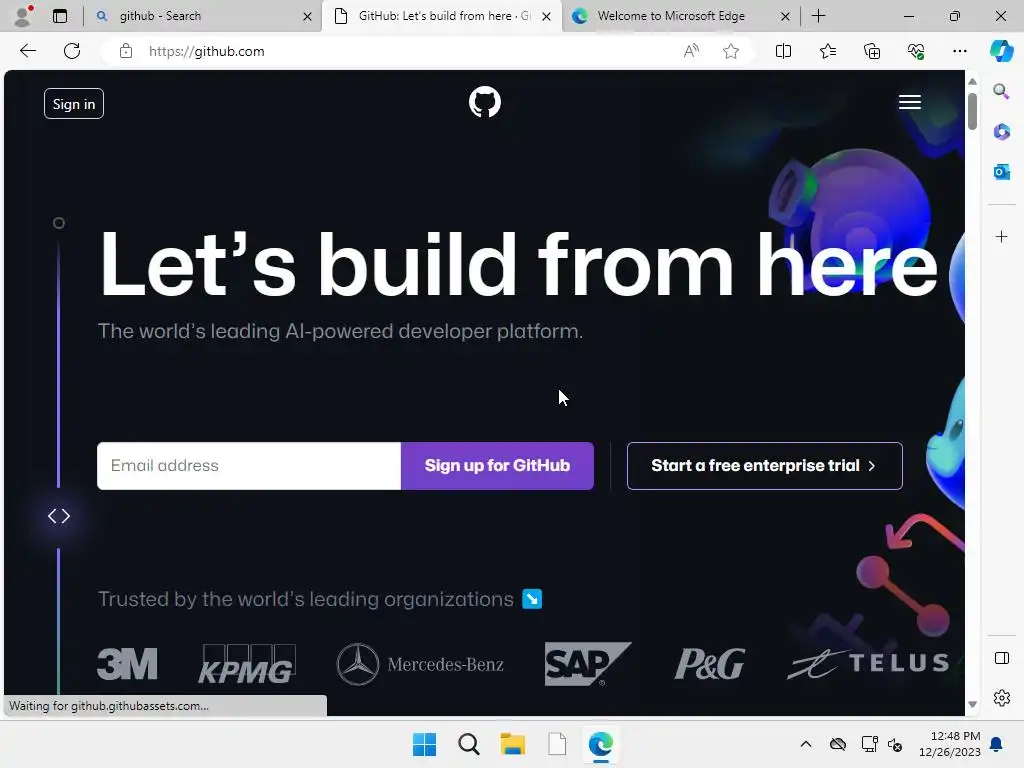
Task: Close Welcome to Microsoft Edge tab
Action: (x=786, y=16)
